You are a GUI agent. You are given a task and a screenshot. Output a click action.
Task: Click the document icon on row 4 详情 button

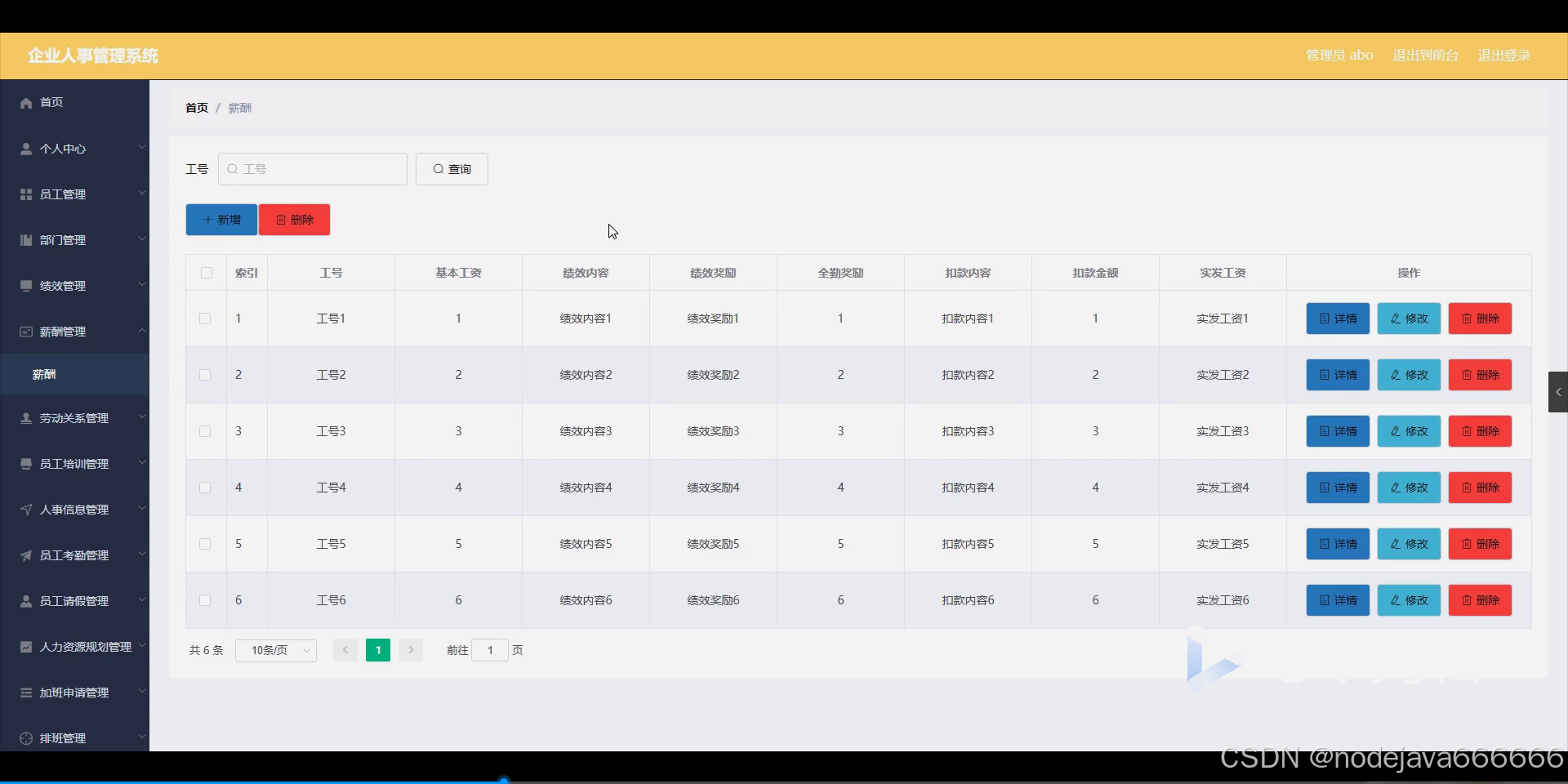[1325, 488]
